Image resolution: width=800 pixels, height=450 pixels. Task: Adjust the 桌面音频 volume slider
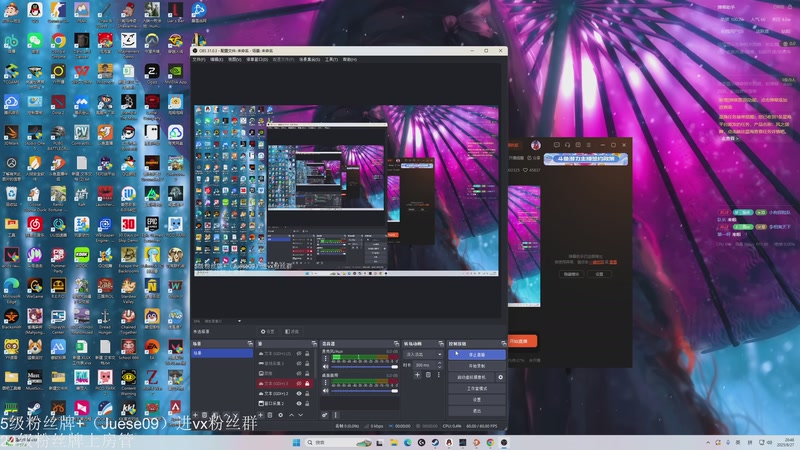coord(365,391)
